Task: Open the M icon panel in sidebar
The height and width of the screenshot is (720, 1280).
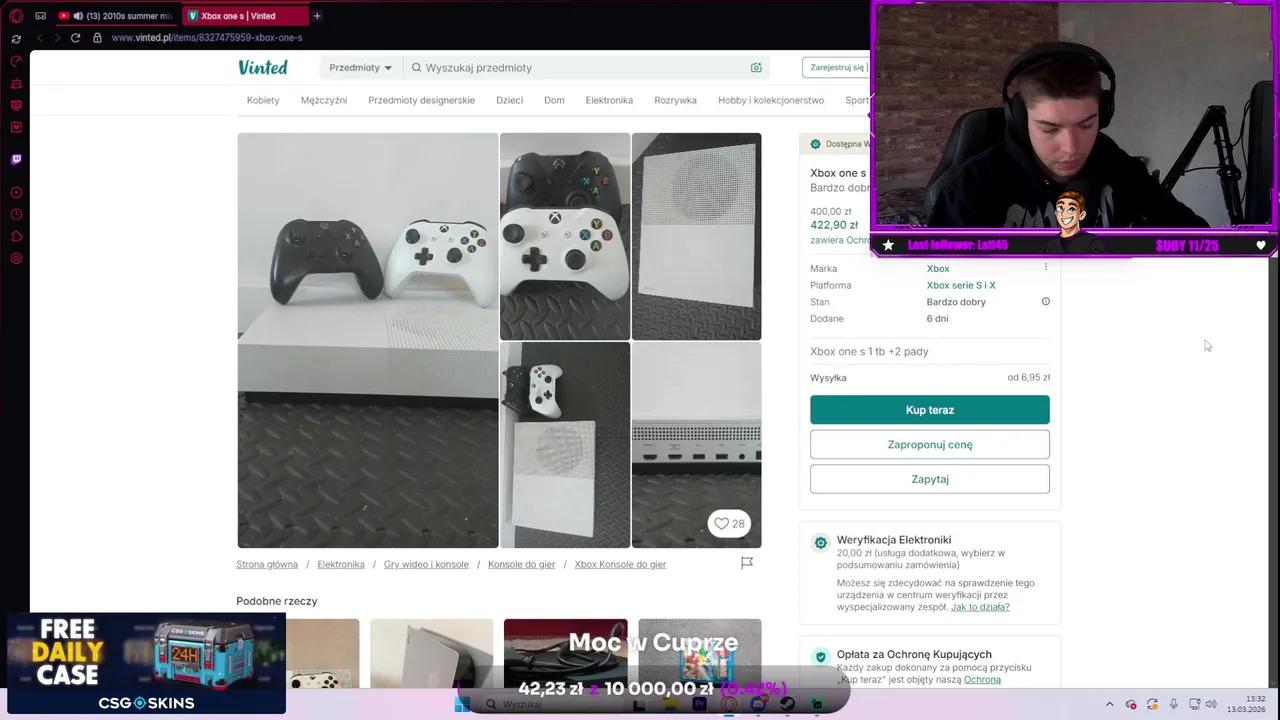Action: pyautogui.click(x=16, y=127)
